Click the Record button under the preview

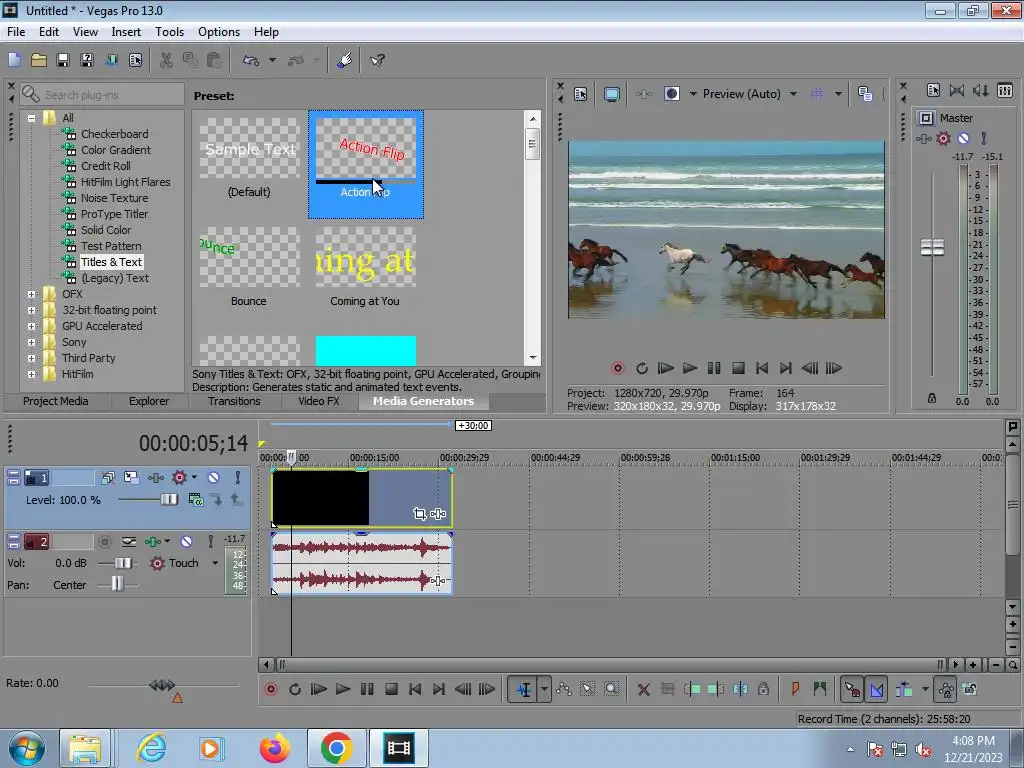(617, 368)
